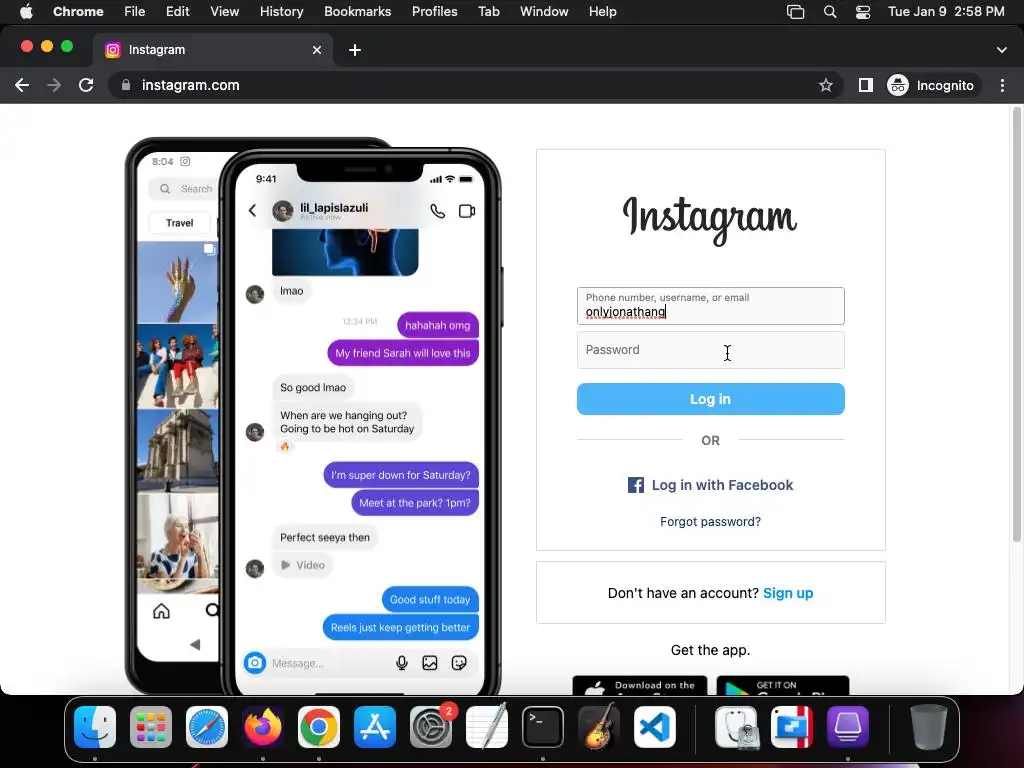Screen dimensions: 1024x768
Task: Open the History menu
Action: click(281, 11)
